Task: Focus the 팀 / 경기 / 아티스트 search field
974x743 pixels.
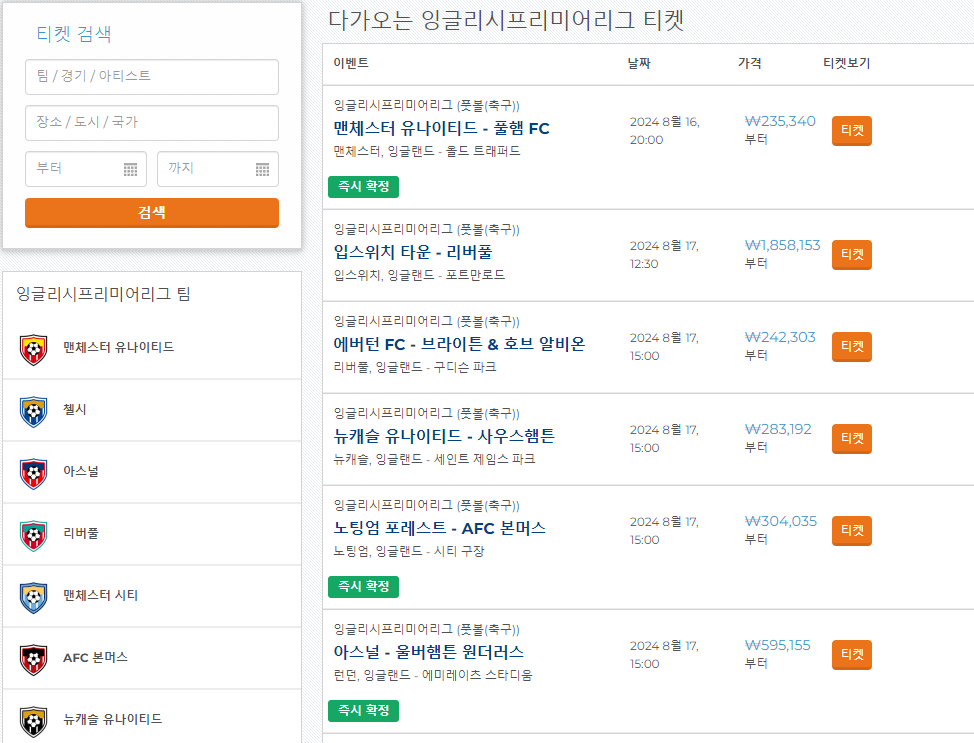Action: point(152,77)
